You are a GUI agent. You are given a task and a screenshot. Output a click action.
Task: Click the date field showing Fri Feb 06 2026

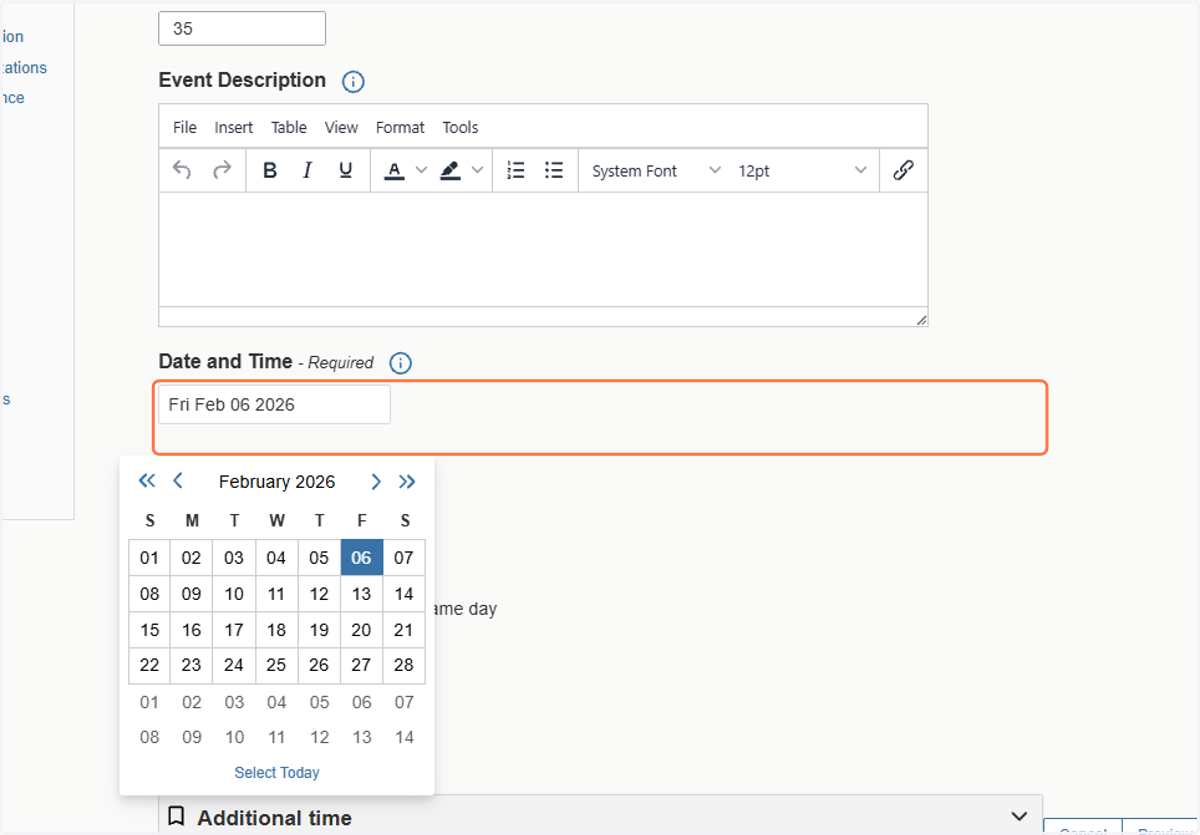pos(274,405)
